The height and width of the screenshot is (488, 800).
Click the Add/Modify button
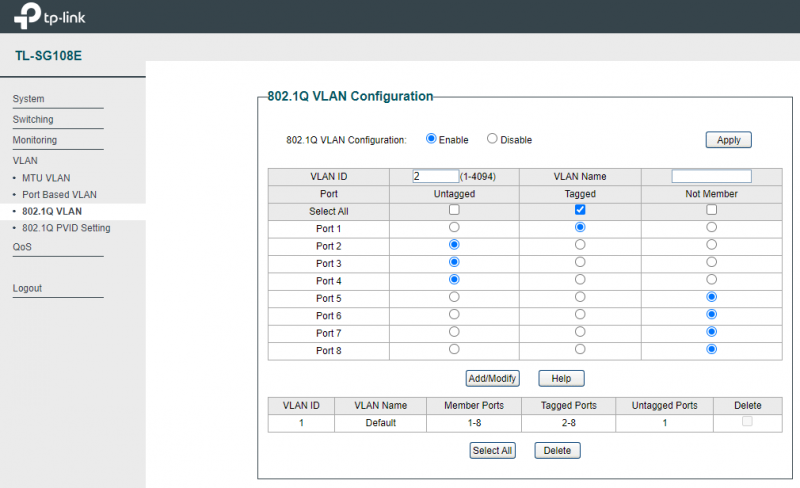tap(493, 379)
